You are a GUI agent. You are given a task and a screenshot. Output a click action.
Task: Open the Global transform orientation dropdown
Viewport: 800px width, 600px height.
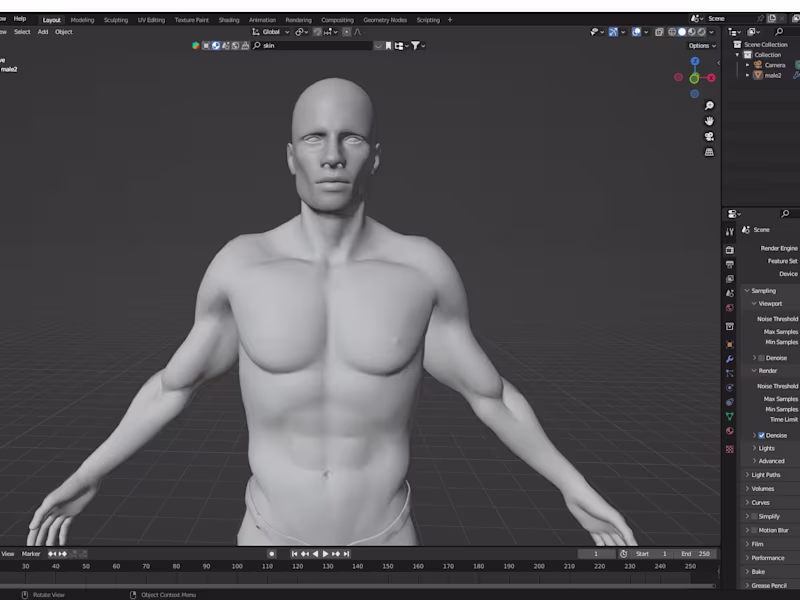[x=271, y=32]
